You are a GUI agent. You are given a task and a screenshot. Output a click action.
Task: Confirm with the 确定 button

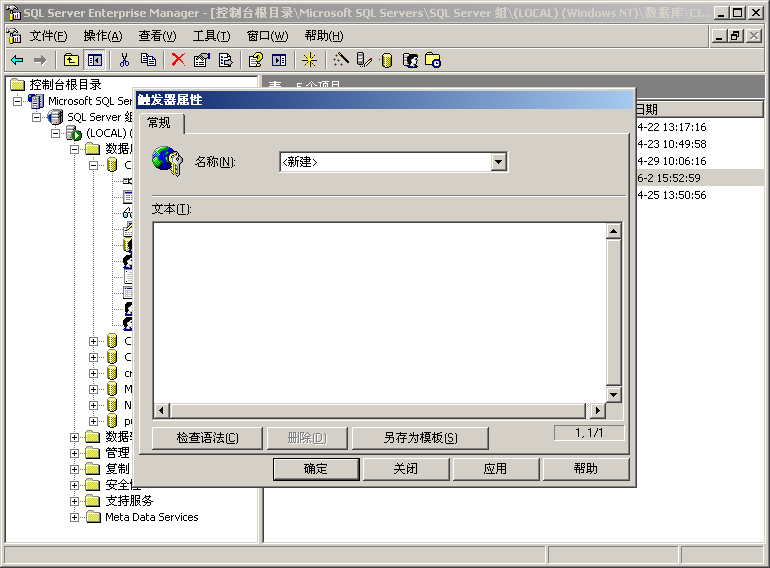click(316, 469)
